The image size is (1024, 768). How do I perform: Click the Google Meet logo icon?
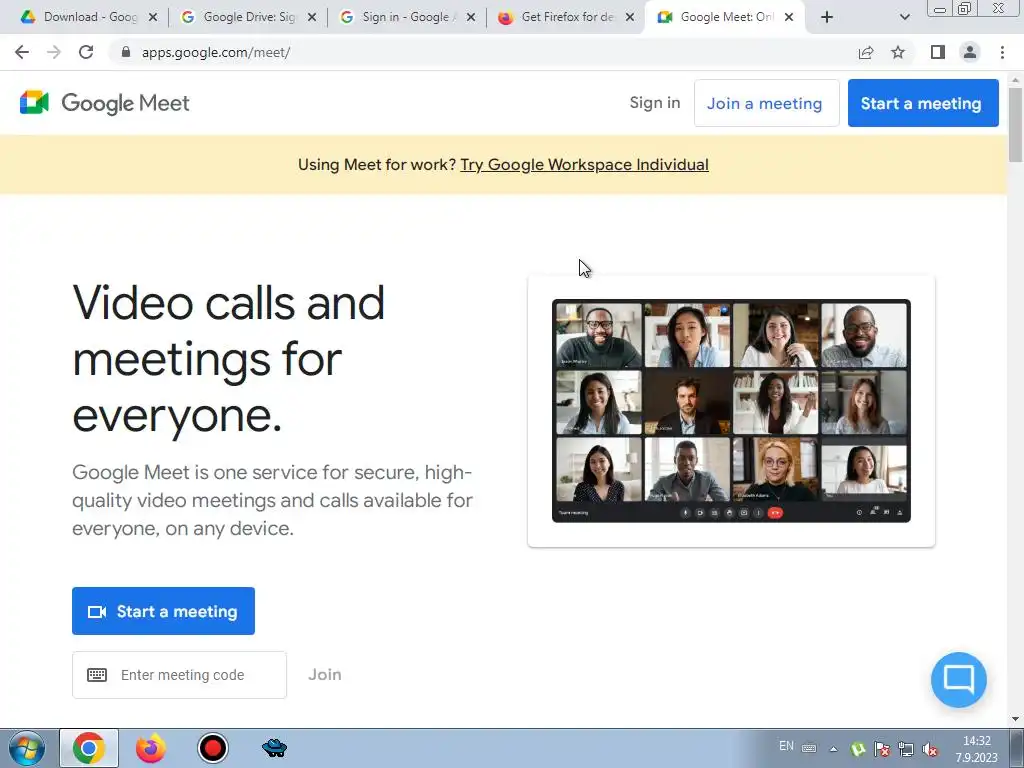point(34,103)
